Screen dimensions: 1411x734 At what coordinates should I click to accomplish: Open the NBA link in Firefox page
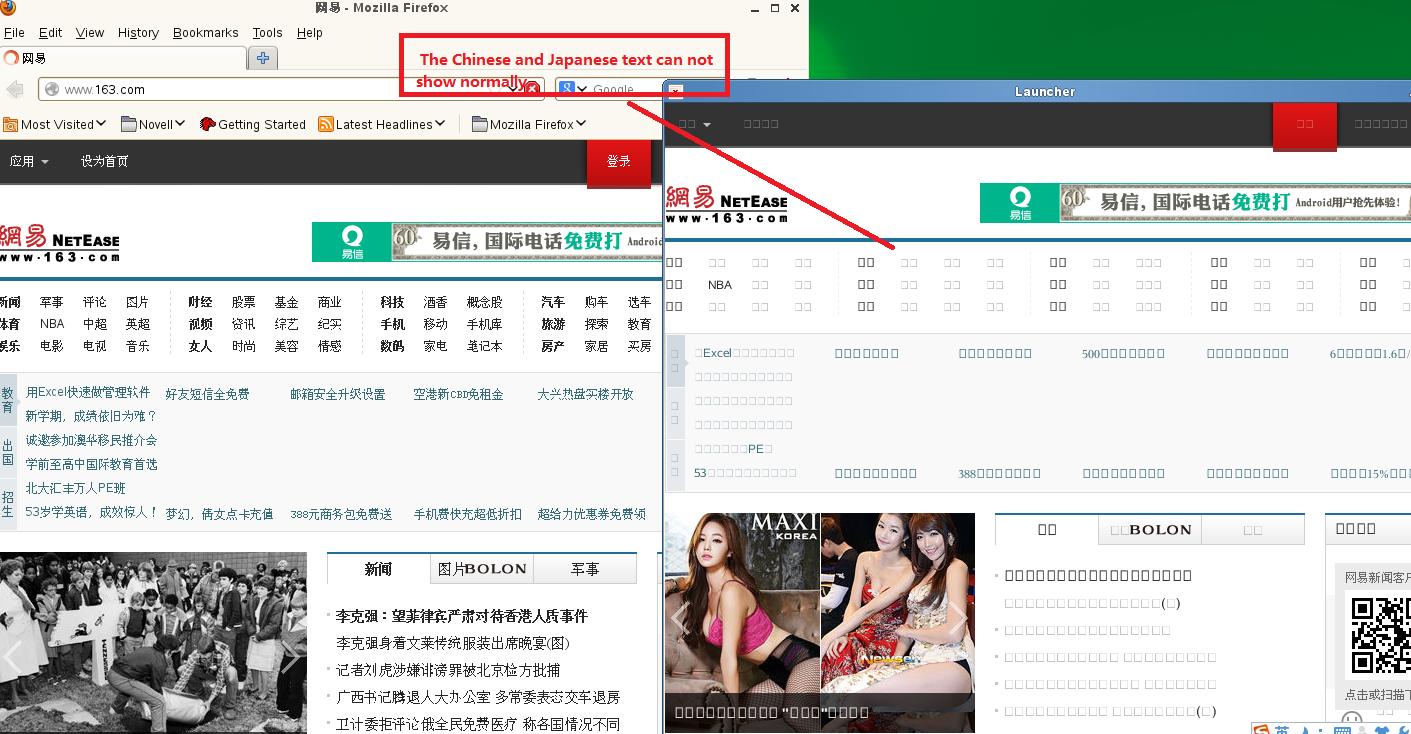(52, 324)
